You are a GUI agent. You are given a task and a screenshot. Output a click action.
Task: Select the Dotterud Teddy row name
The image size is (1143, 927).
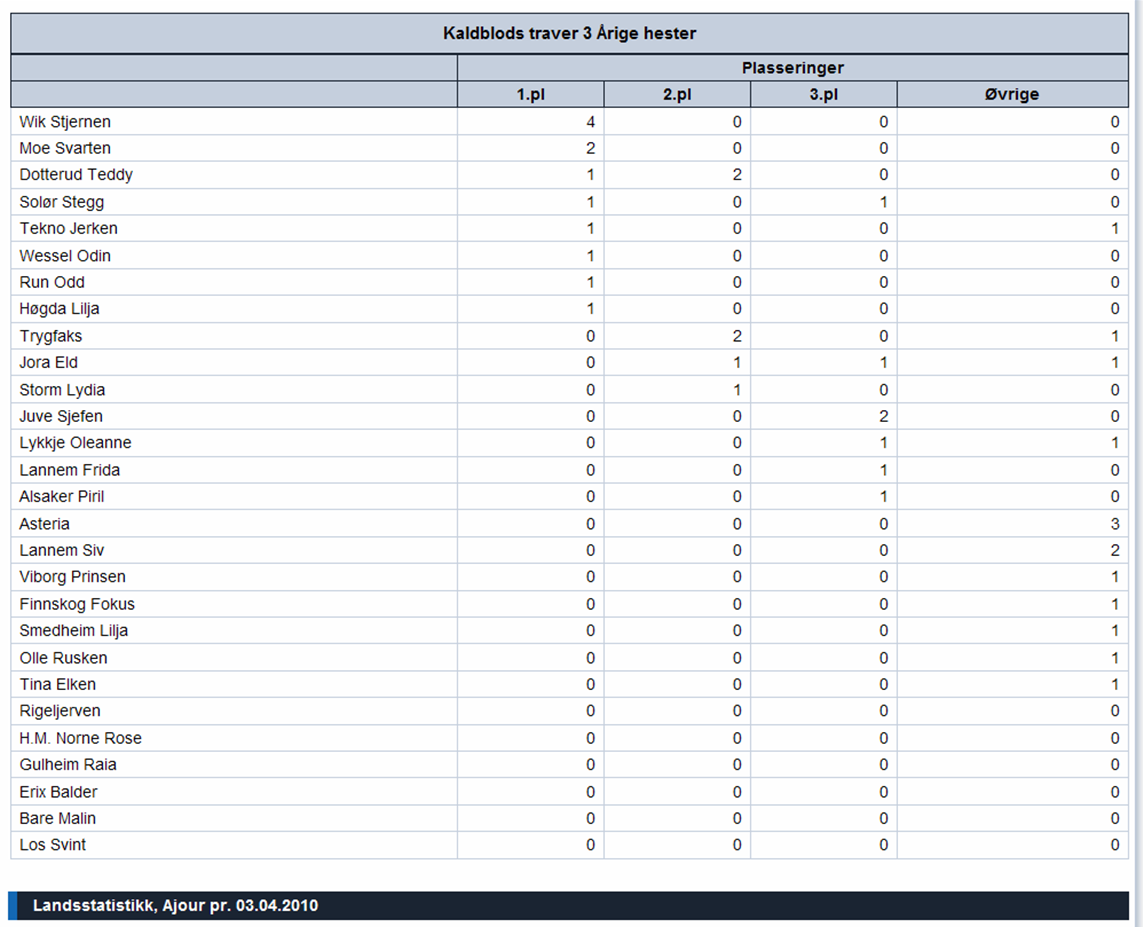click(x=76, y=175)
